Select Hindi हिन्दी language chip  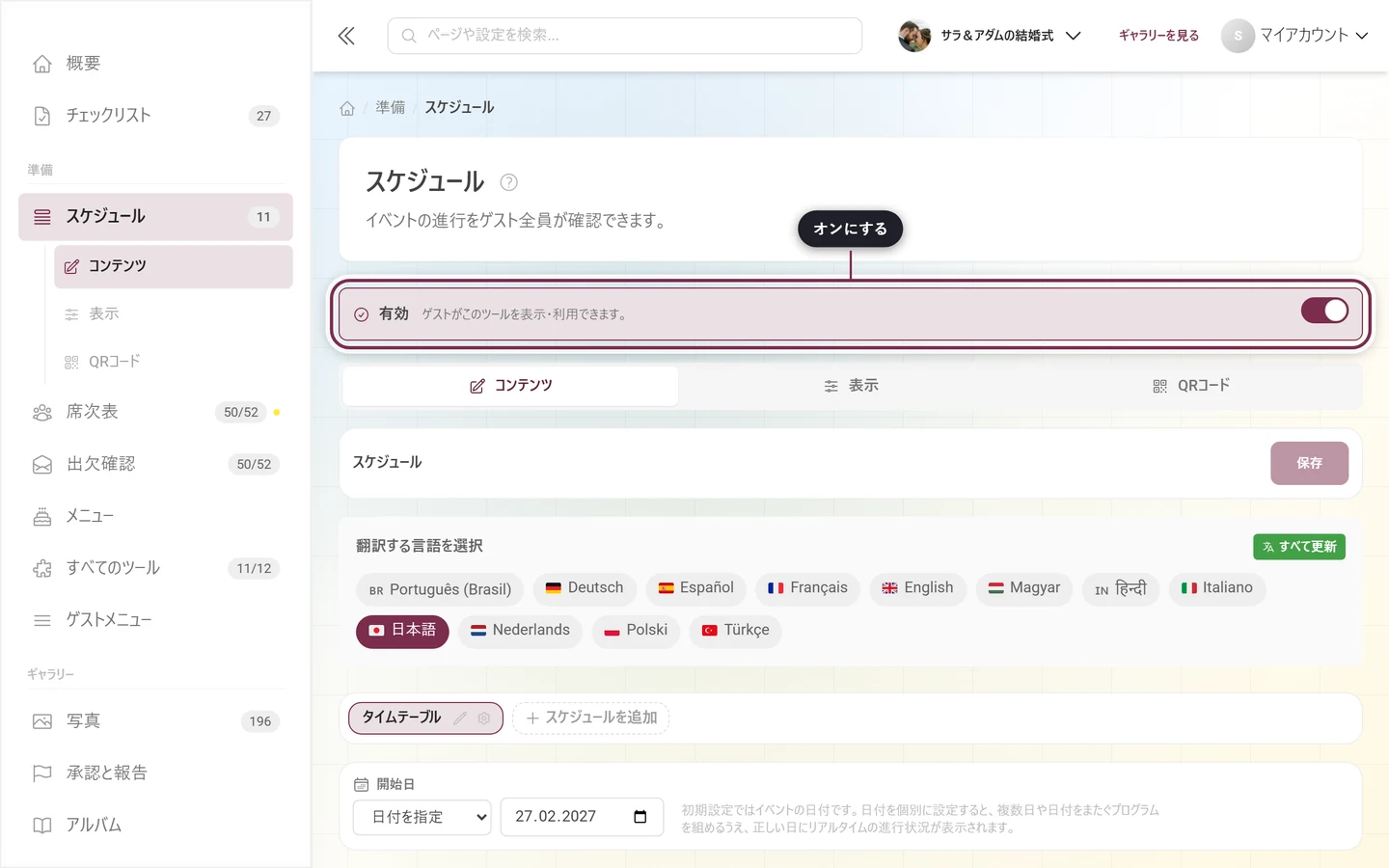(1121, 588)
